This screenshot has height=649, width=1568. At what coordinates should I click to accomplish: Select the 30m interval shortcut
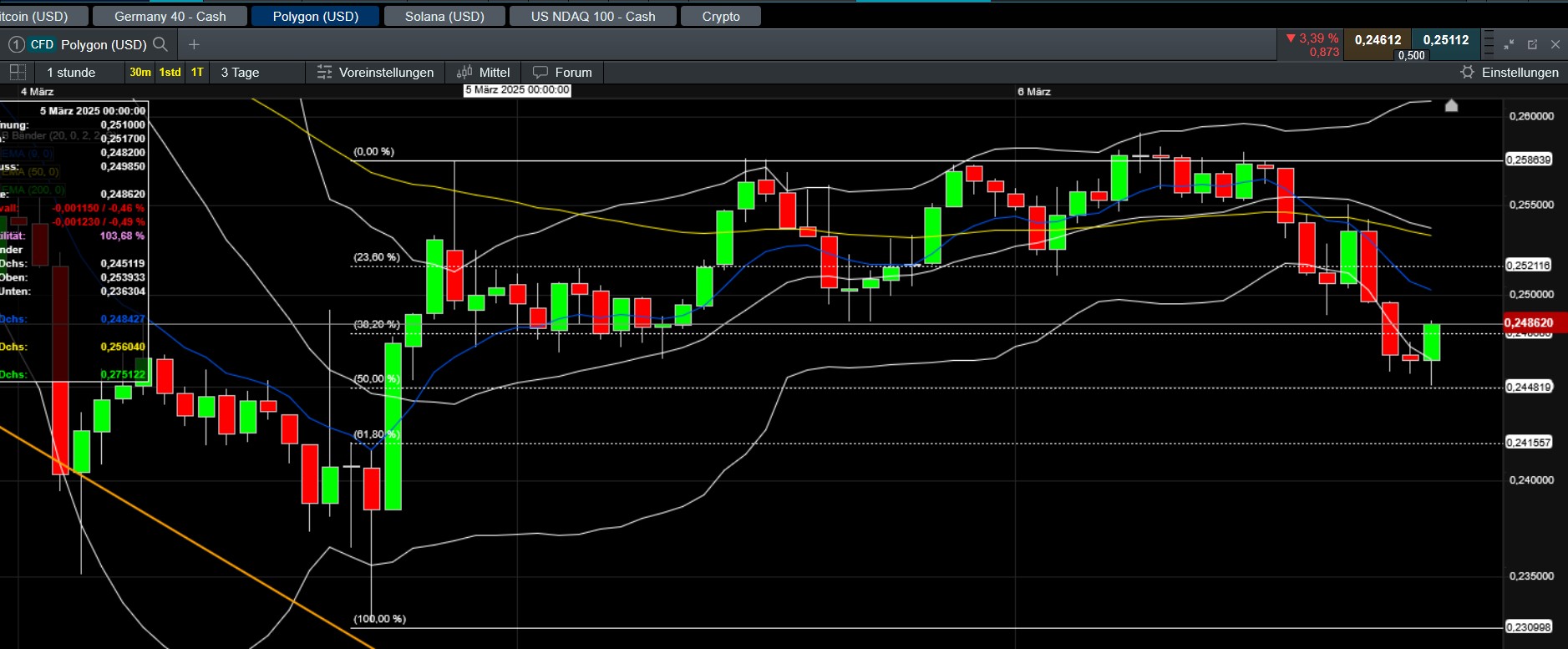click(x=140, y=73)
